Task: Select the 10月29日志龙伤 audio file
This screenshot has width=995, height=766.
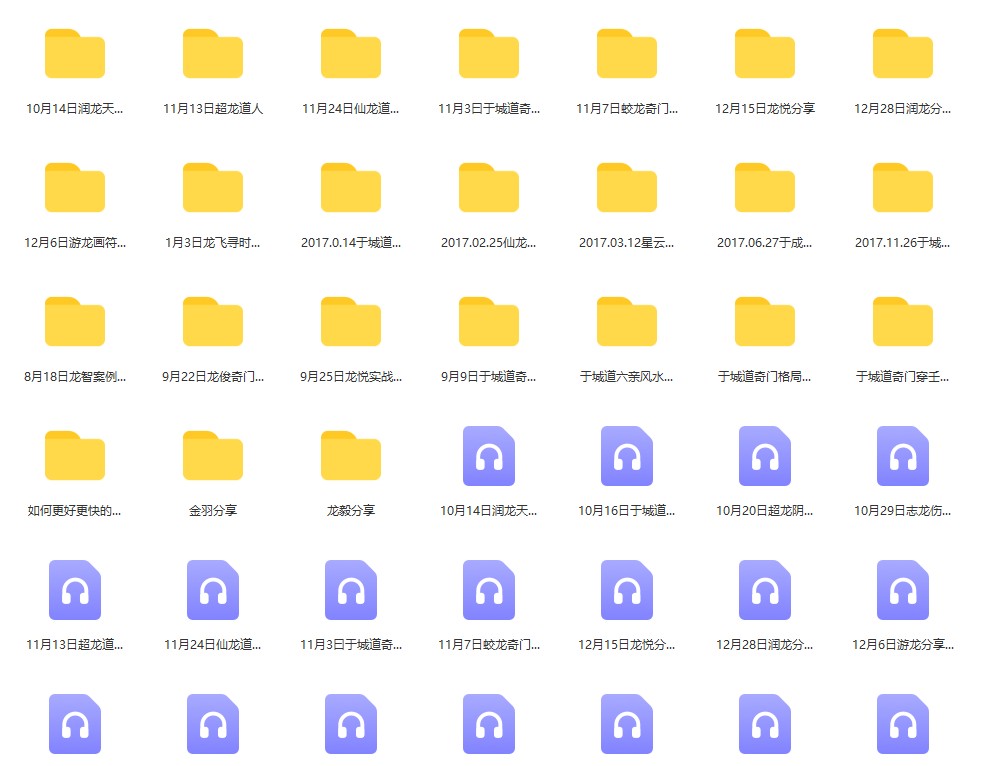Action: tap(902, 456)
